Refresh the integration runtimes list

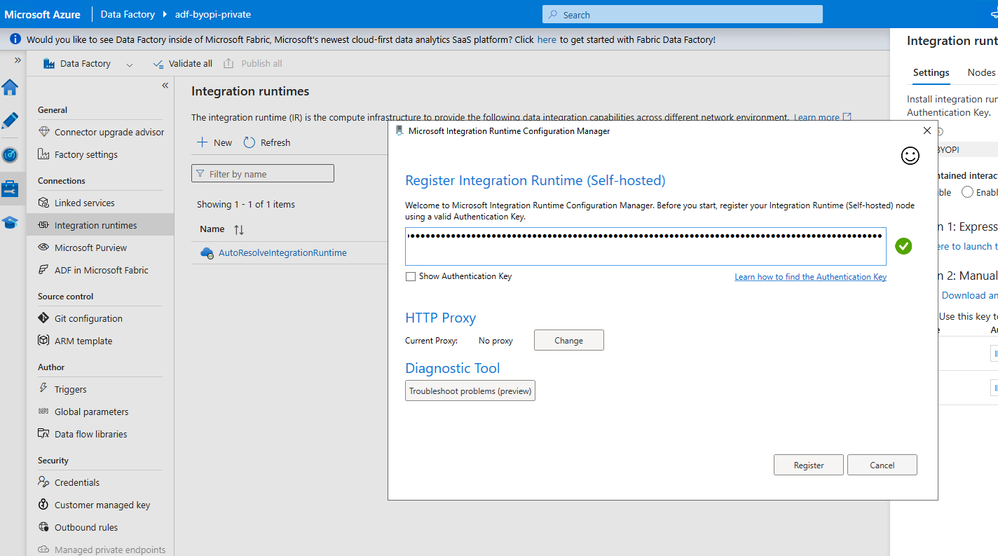pyautogui.click(x=267, y=142)
